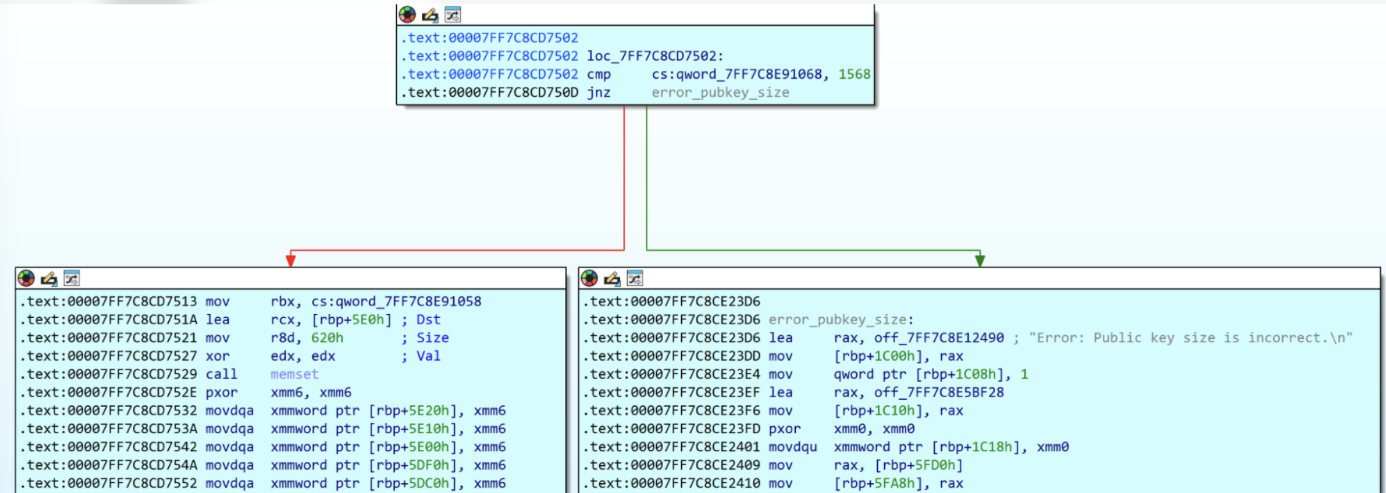
Task: Click the memset call target
Action: pyautogui.click(x=294, y=374)
